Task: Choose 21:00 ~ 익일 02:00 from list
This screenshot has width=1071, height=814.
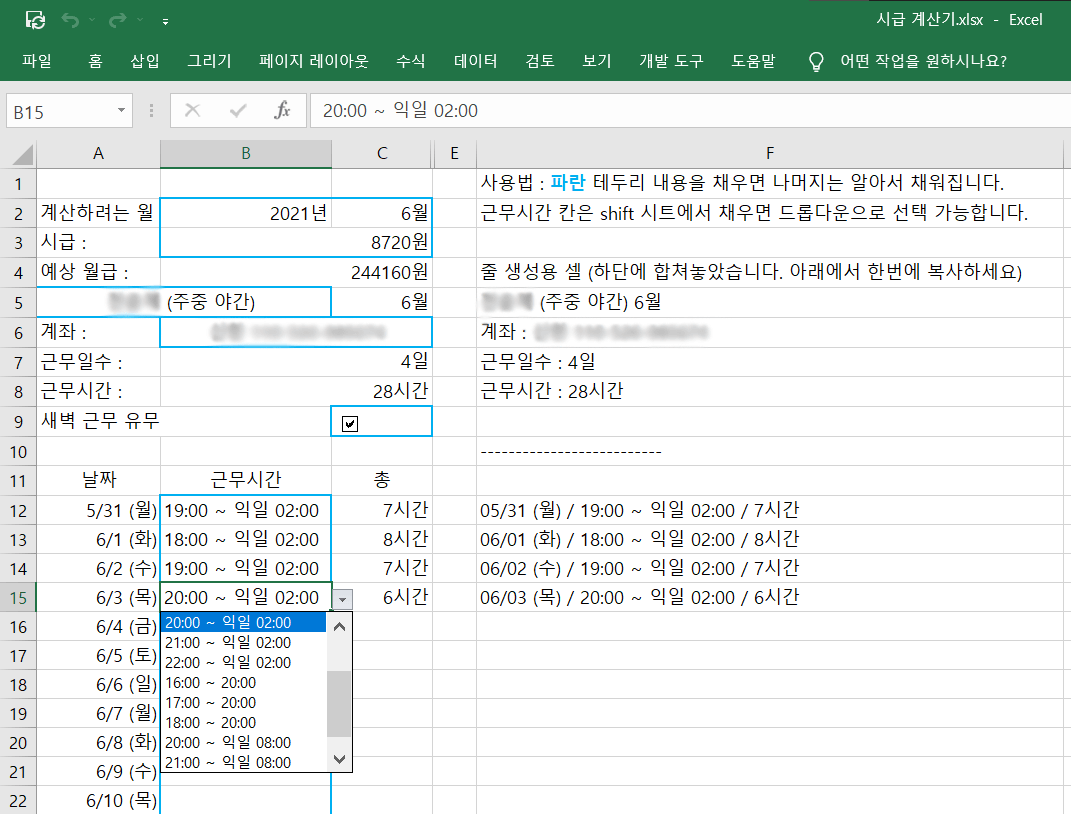Action: click(244, 643)
